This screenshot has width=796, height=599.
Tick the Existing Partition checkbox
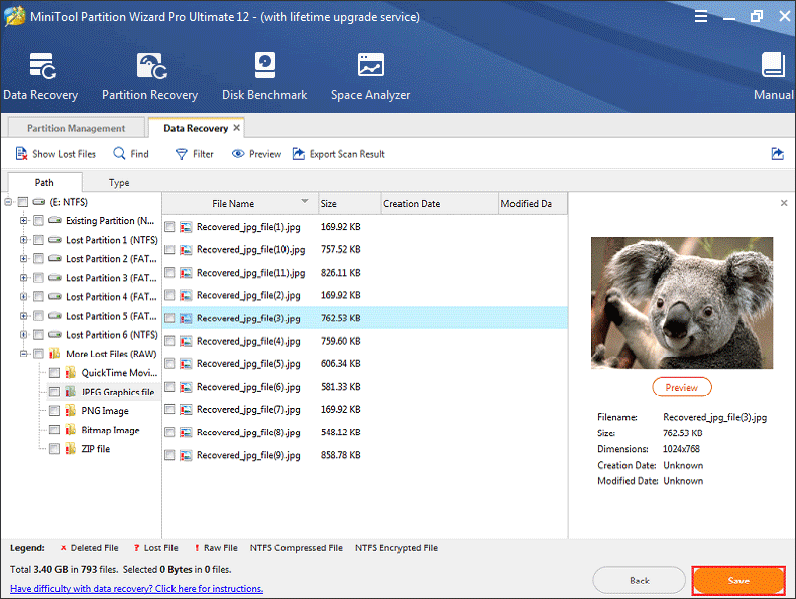(x=38, y=221)
